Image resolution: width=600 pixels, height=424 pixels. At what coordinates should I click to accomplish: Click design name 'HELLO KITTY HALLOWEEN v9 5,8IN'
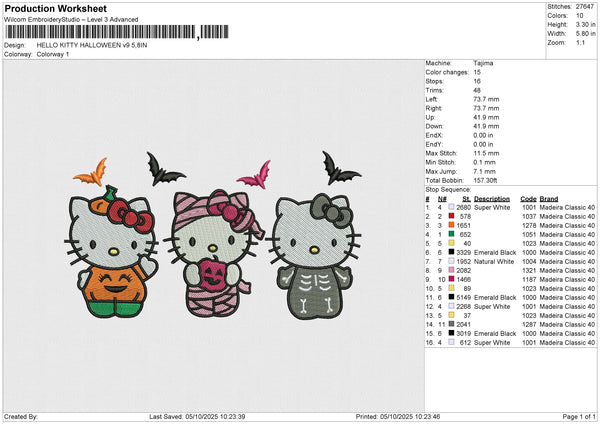tap(92, 45)
